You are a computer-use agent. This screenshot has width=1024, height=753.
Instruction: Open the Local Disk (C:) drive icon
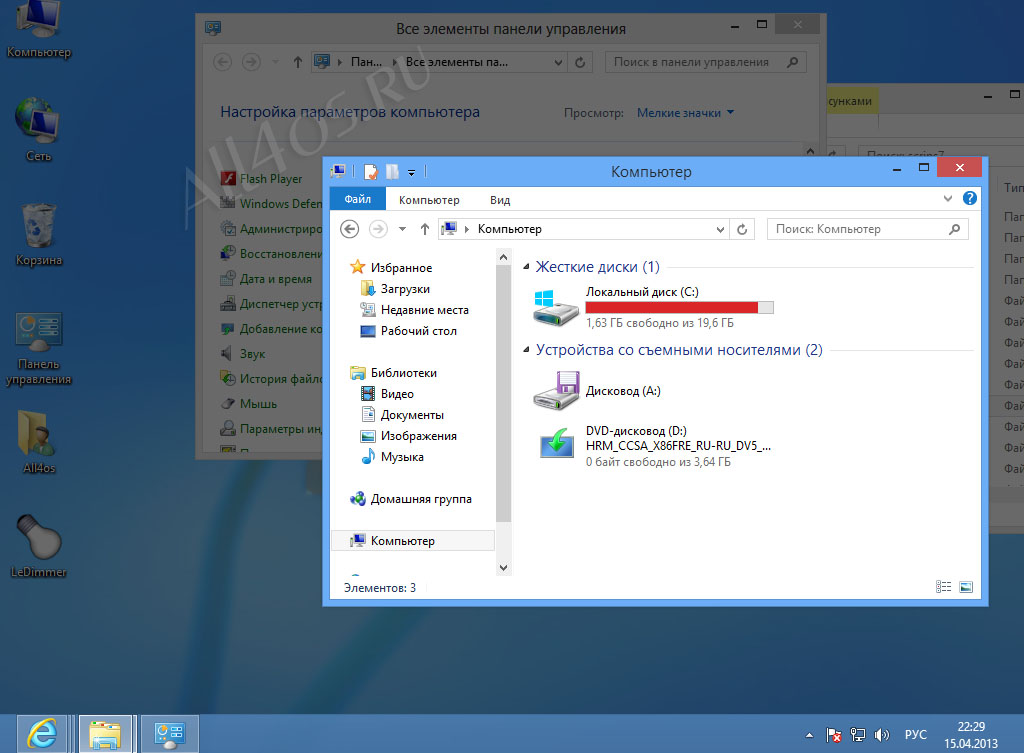click(556, 308)
